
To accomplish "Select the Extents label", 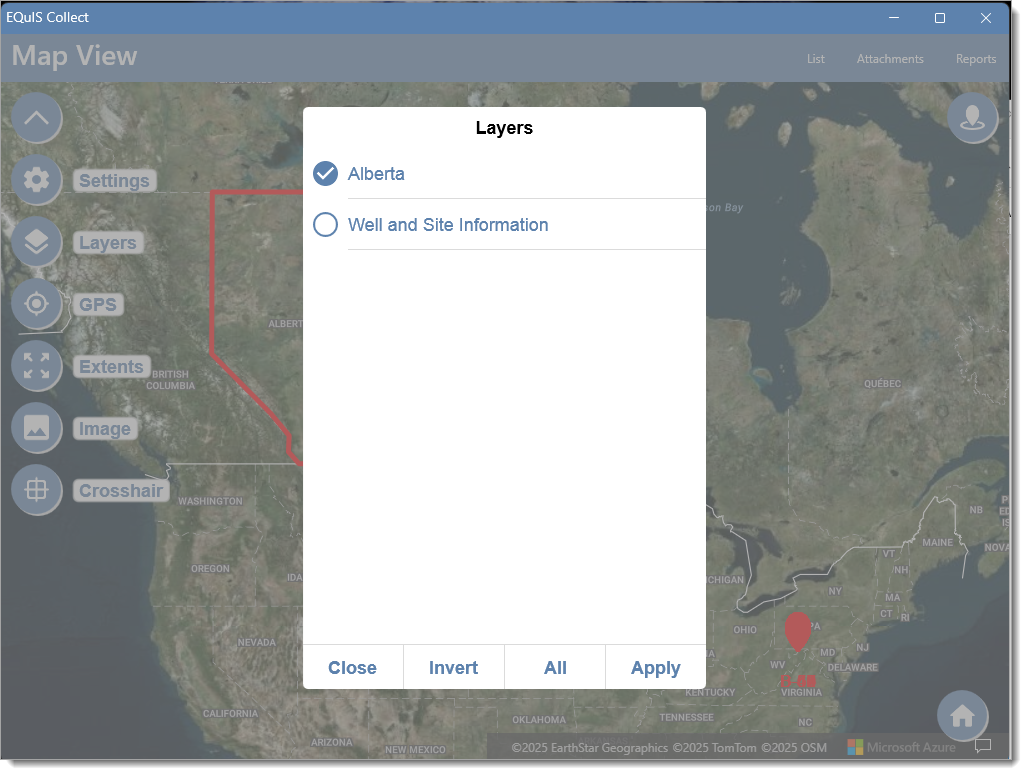I will [x=111, y=366].
